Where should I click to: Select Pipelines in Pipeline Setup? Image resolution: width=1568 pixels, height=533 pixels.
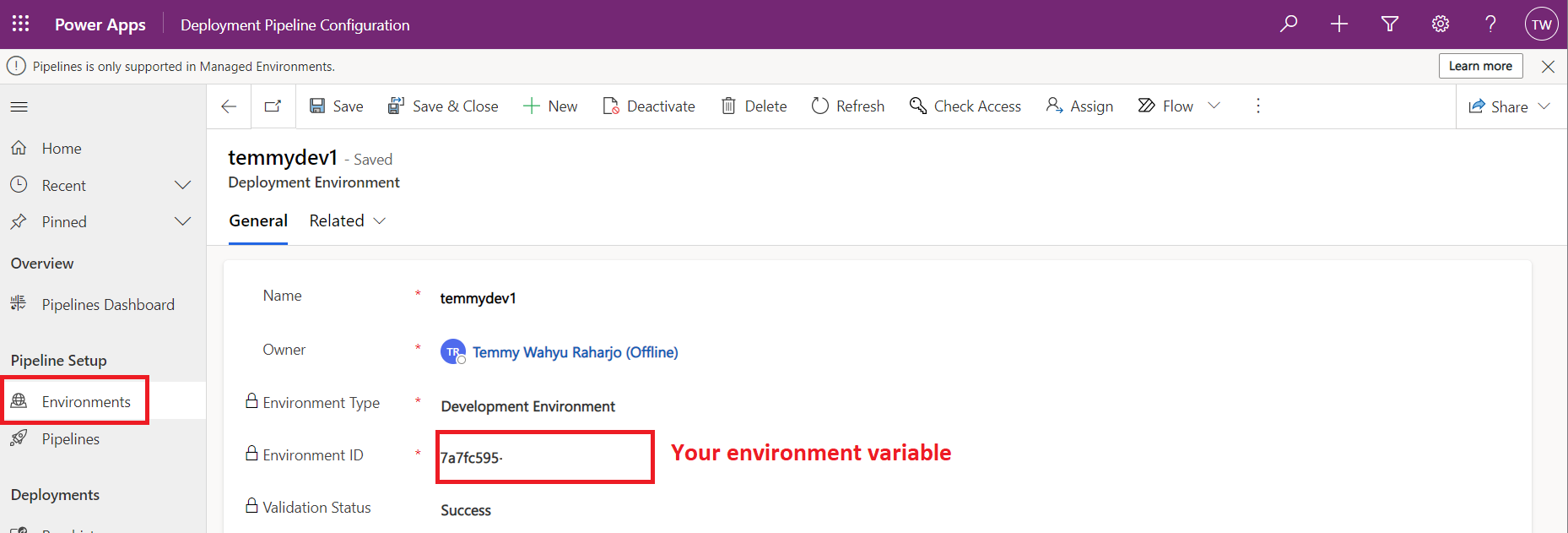click(71, 439)
